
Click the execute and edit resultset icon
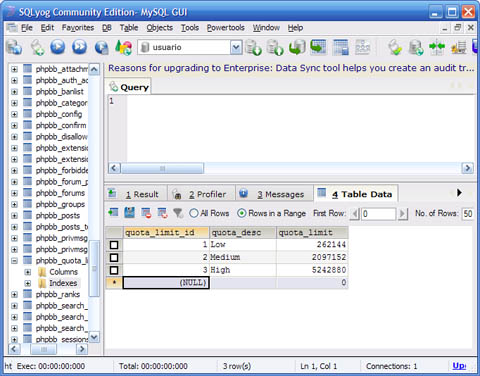(x=101, y=47)
